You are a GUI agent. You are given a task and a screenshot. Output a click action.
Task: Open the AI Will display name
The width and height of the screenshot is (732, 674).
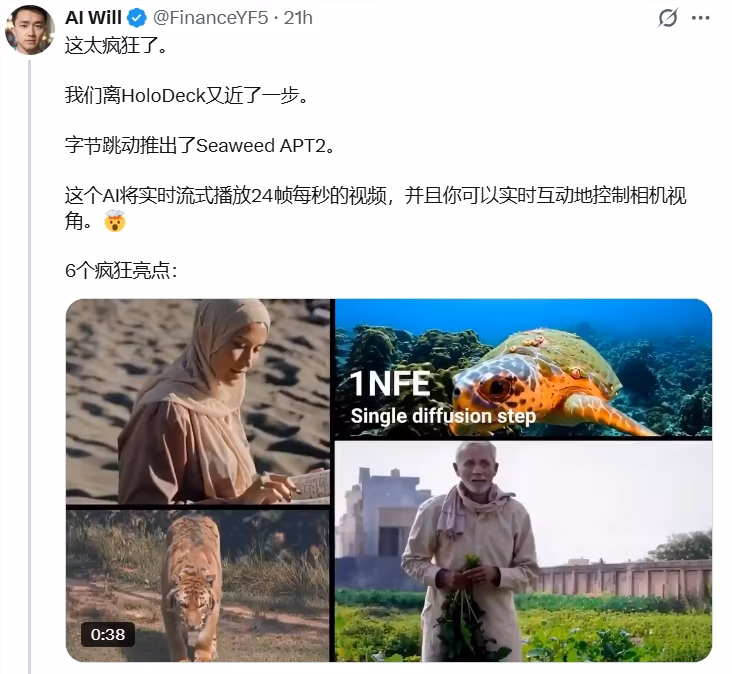pyautogui.click(x=93, y=18)
